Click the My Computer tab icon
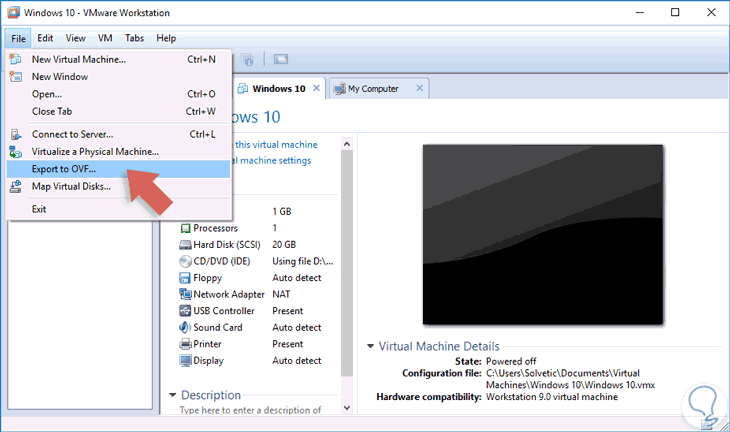The image size is (730, 432). click(x=340, y=88)
